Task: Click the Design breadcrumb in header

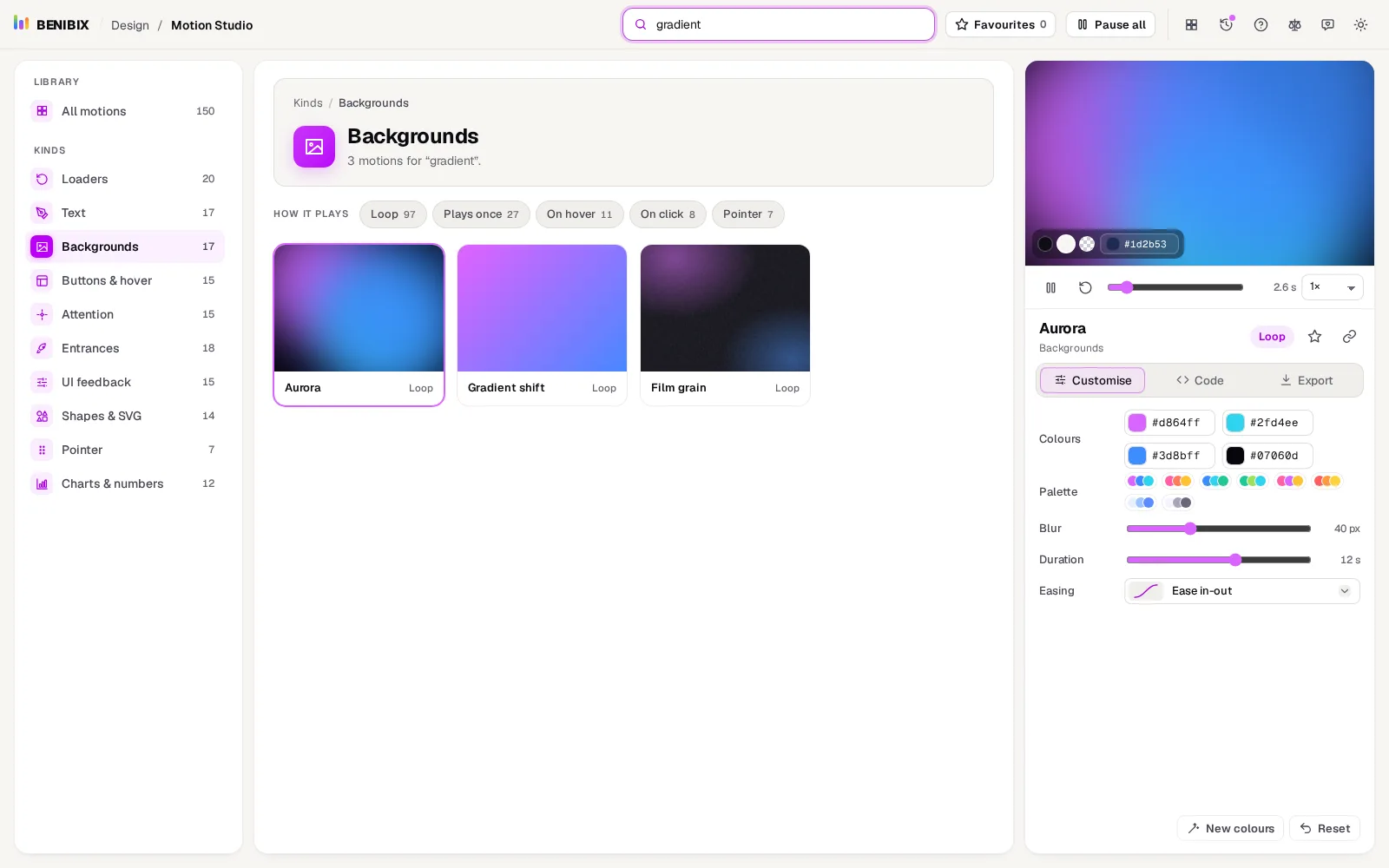Action: pos(130,25)
